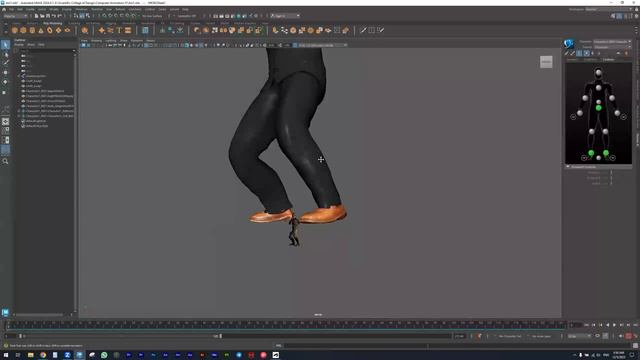Click the view cube in the viewport

(546, 62)
